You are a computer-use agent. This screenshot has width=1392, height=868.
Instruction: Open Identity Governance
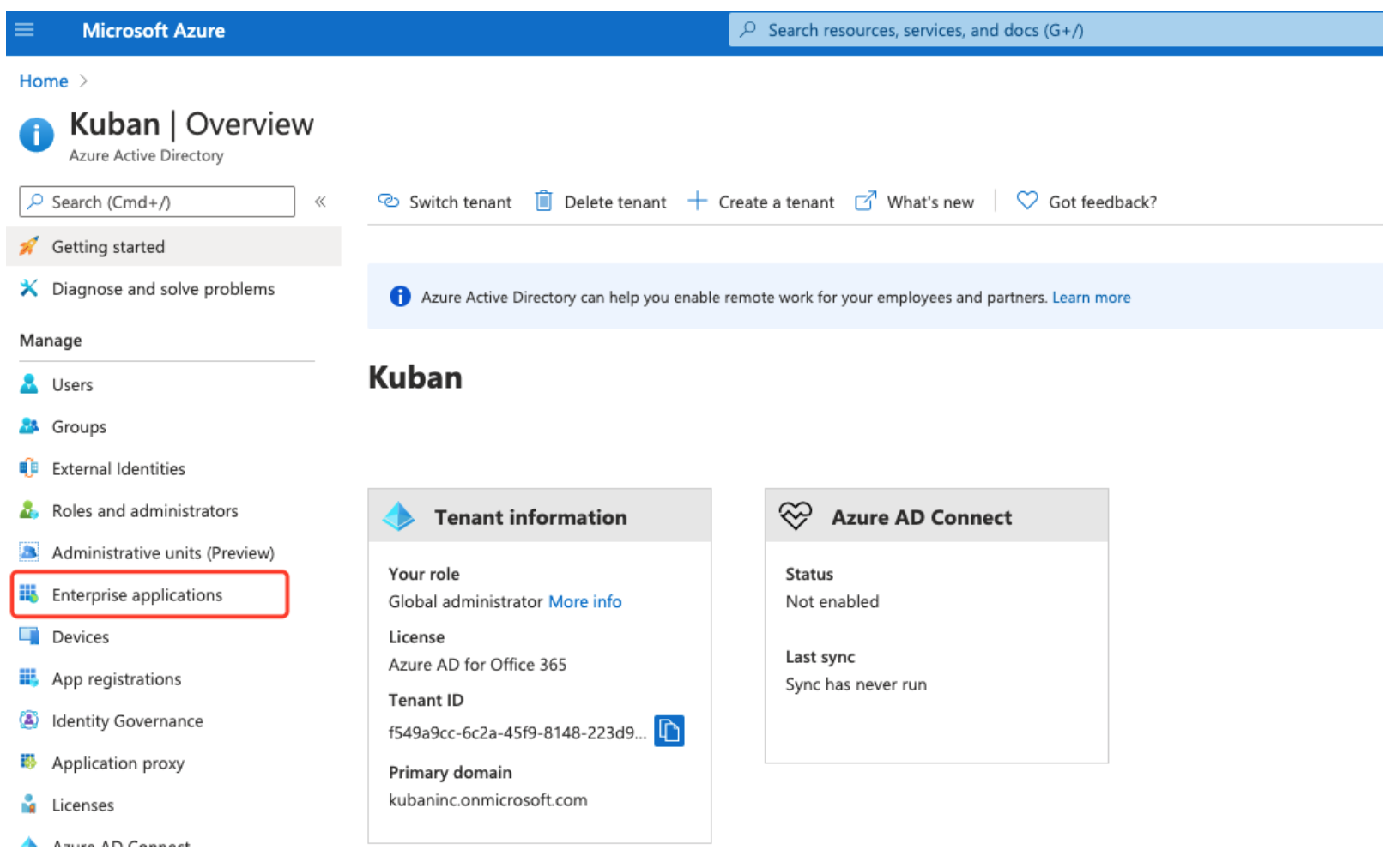point(127,721)
